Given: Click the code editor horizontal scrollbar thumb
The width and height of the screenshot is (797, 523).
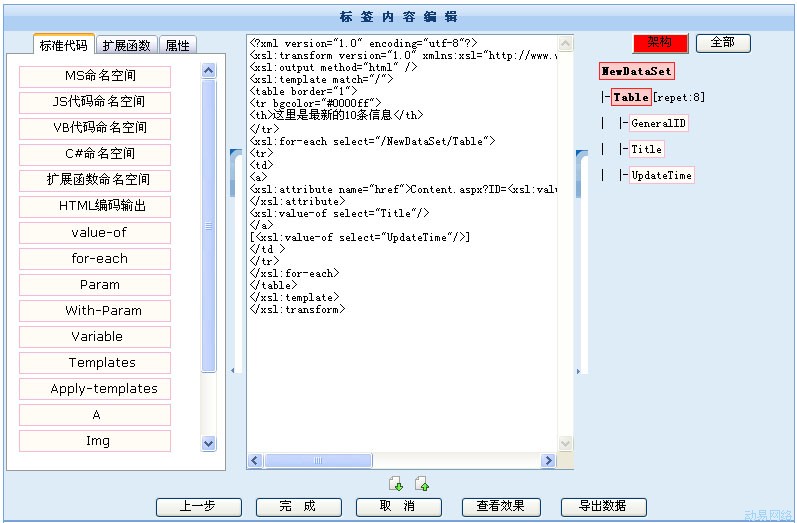Looking at the screenshot, I should click(318, 460).
